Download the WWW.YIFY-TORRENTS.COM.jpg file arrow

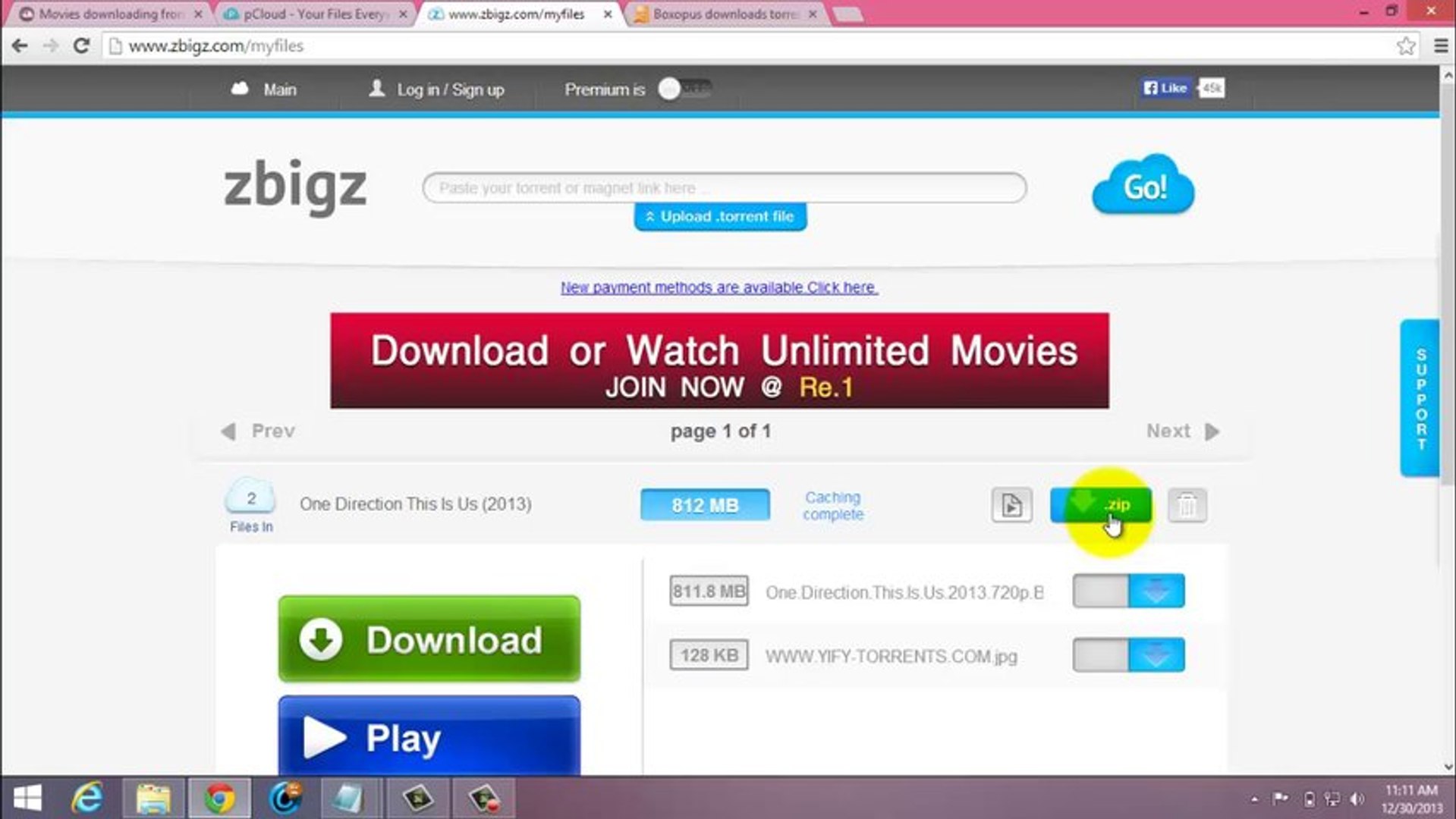click(1156, 655)
